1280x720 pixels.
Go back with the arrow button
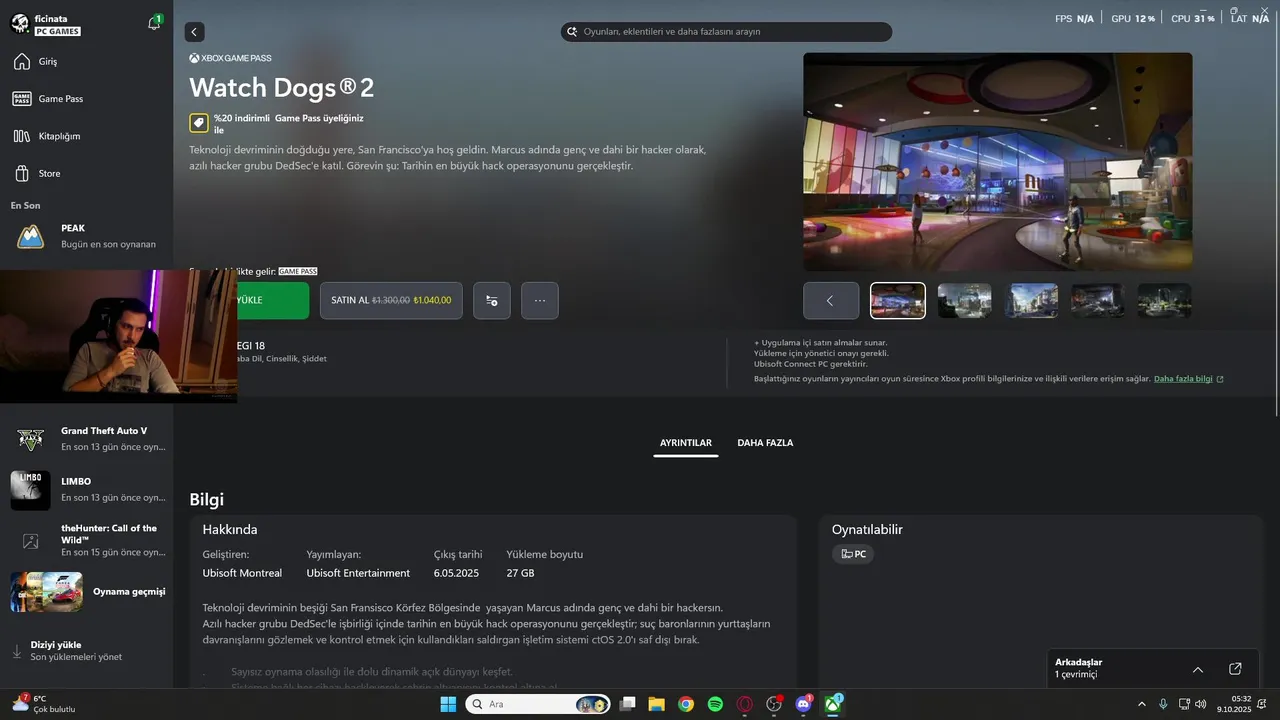194,32
